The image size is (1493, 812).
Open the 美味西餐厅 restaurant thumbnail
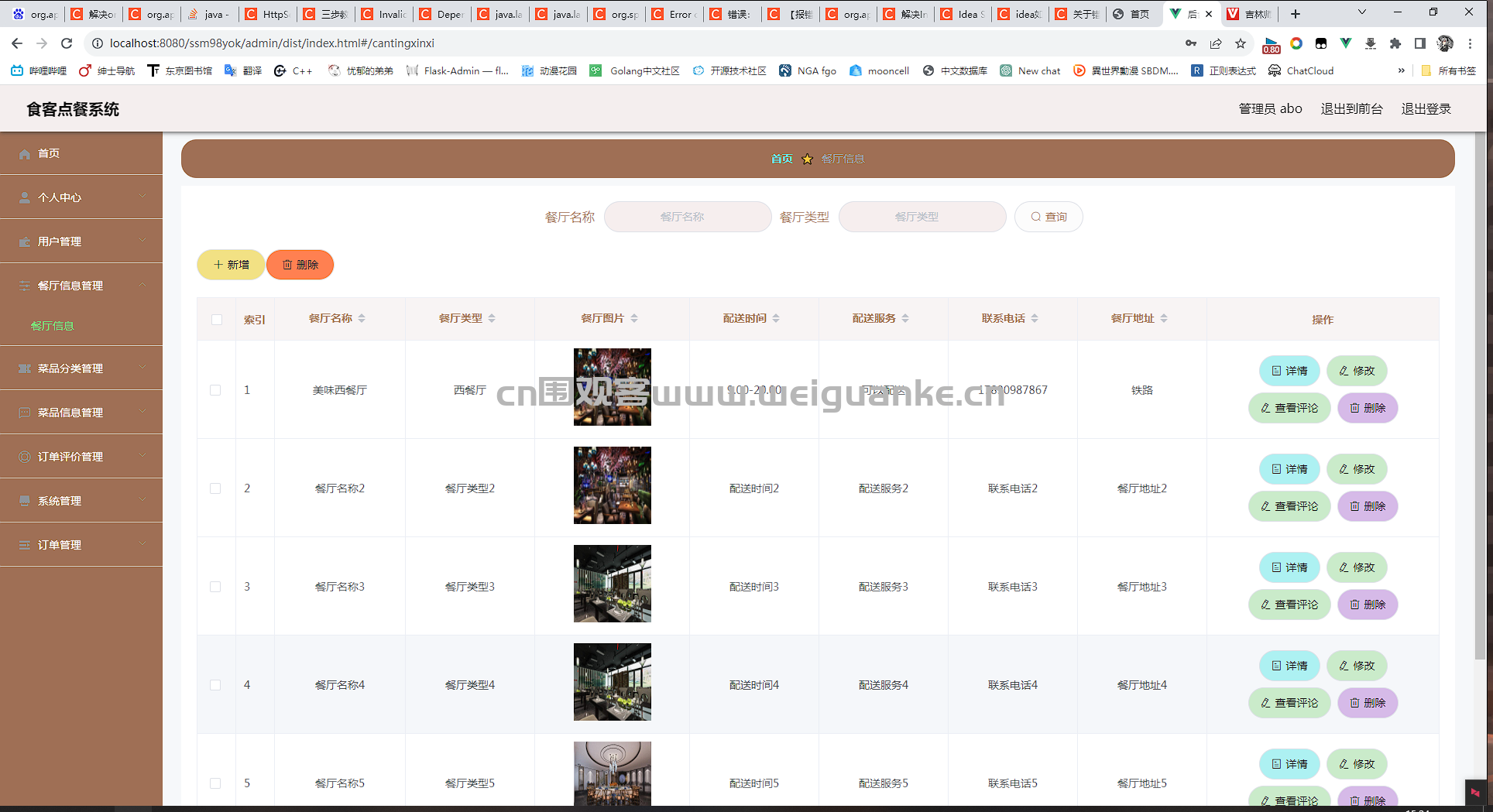613,387
